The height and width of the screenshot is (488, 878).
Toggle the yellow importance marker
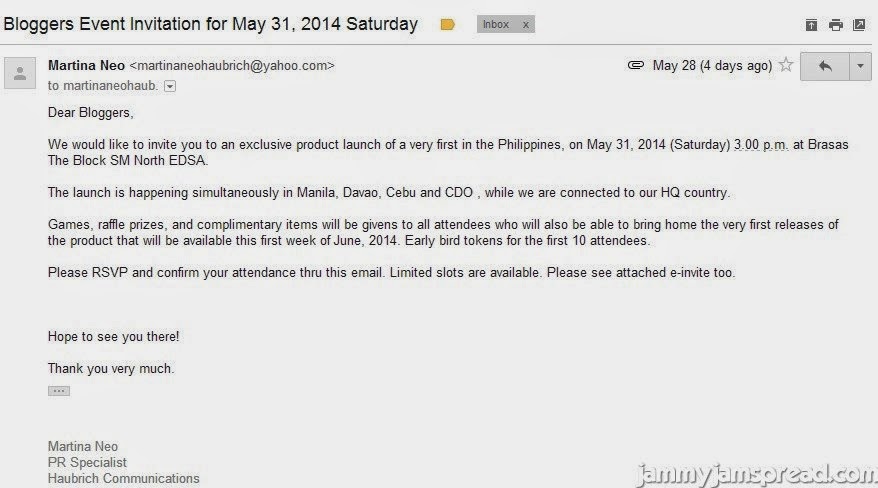coord(447,24)
